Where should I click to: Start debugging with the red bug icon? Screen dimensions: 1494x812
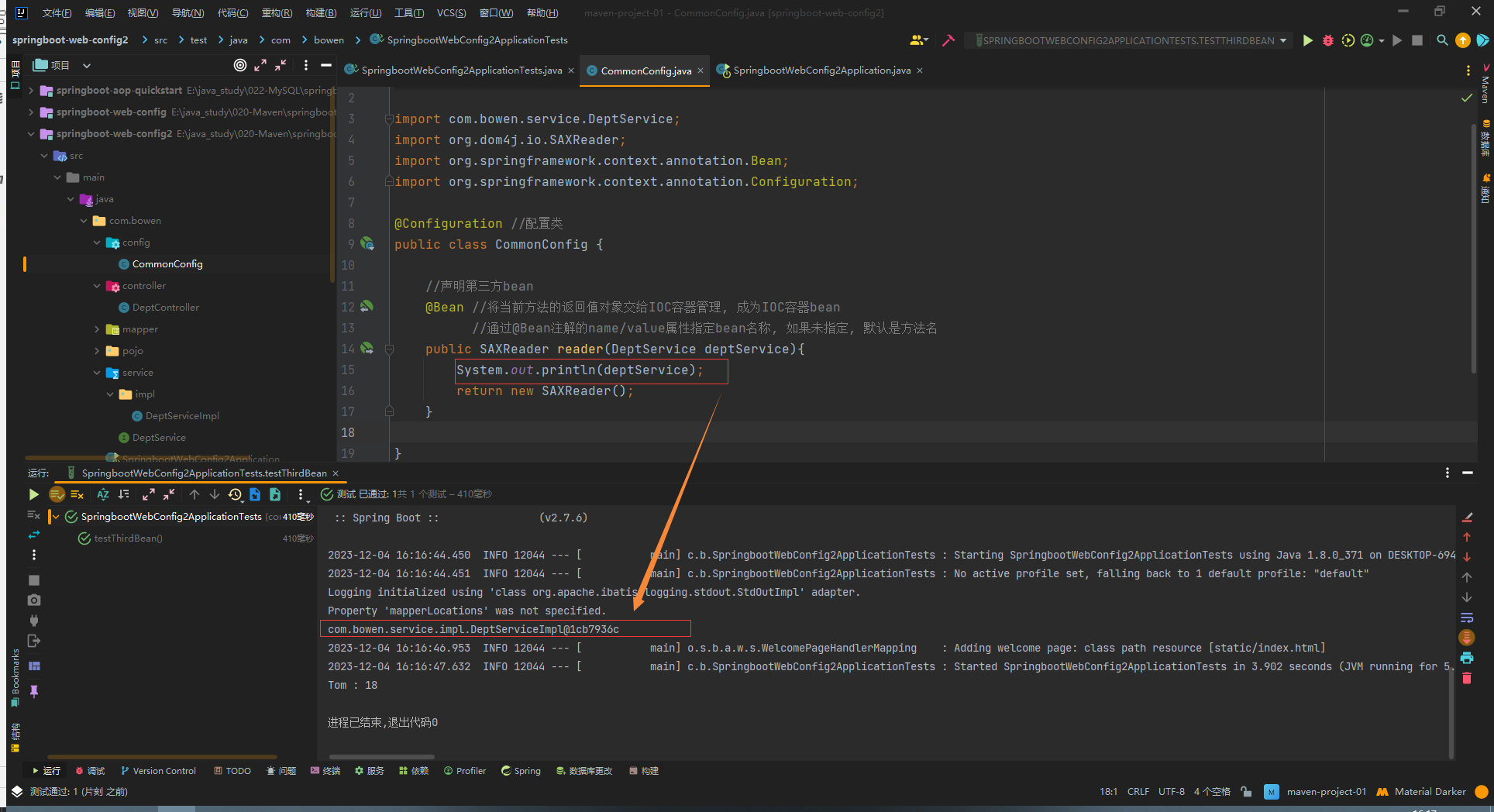click(1328, 40)
